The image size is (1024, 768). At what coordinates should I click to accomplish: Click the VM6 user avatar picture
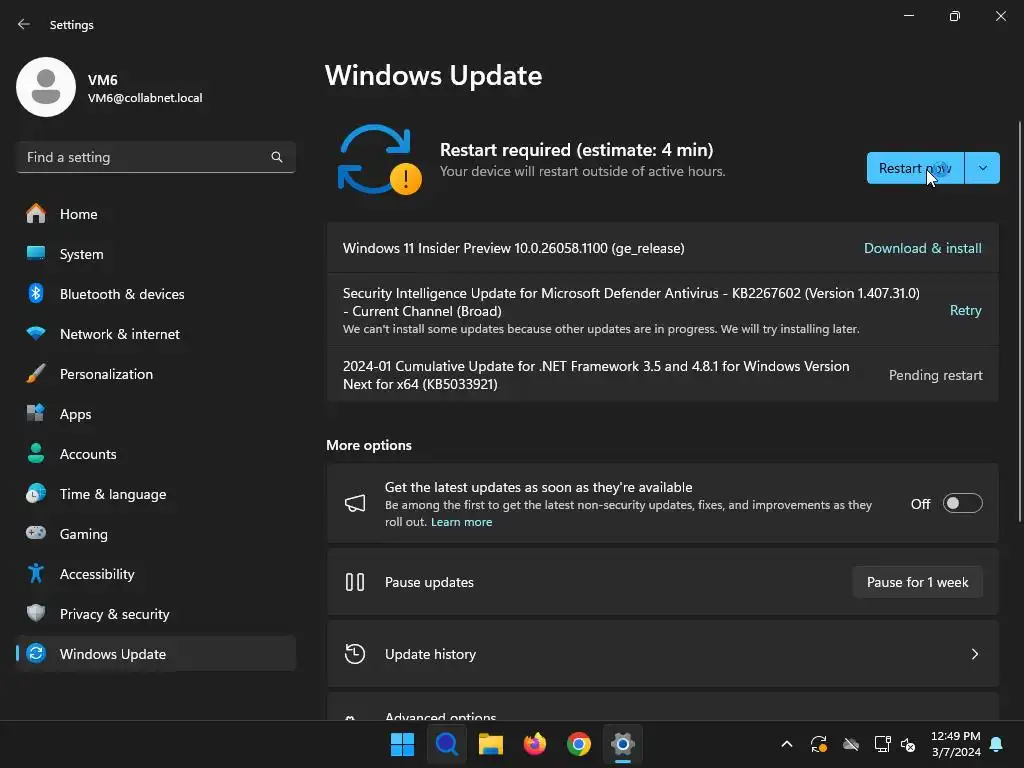point(46,87)
